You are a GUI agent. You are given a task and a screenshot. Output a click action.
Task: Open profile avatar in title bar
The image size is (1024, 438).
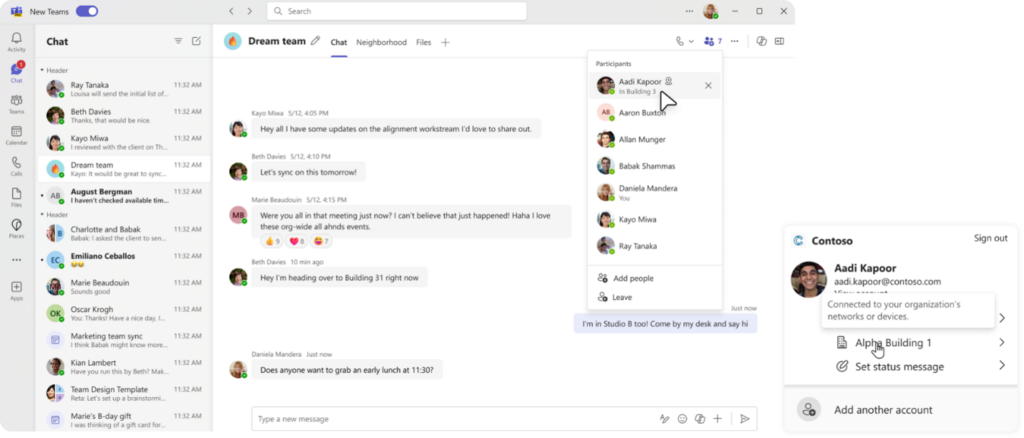(x=711, y=11)
